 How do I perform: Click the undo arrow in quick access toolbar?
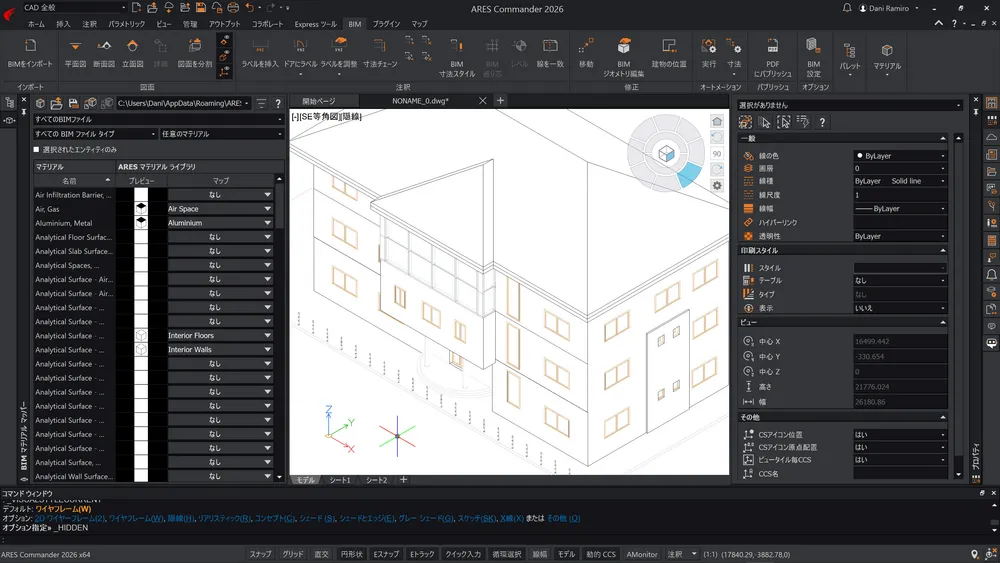pyautogui.click(x=250, y=8)
